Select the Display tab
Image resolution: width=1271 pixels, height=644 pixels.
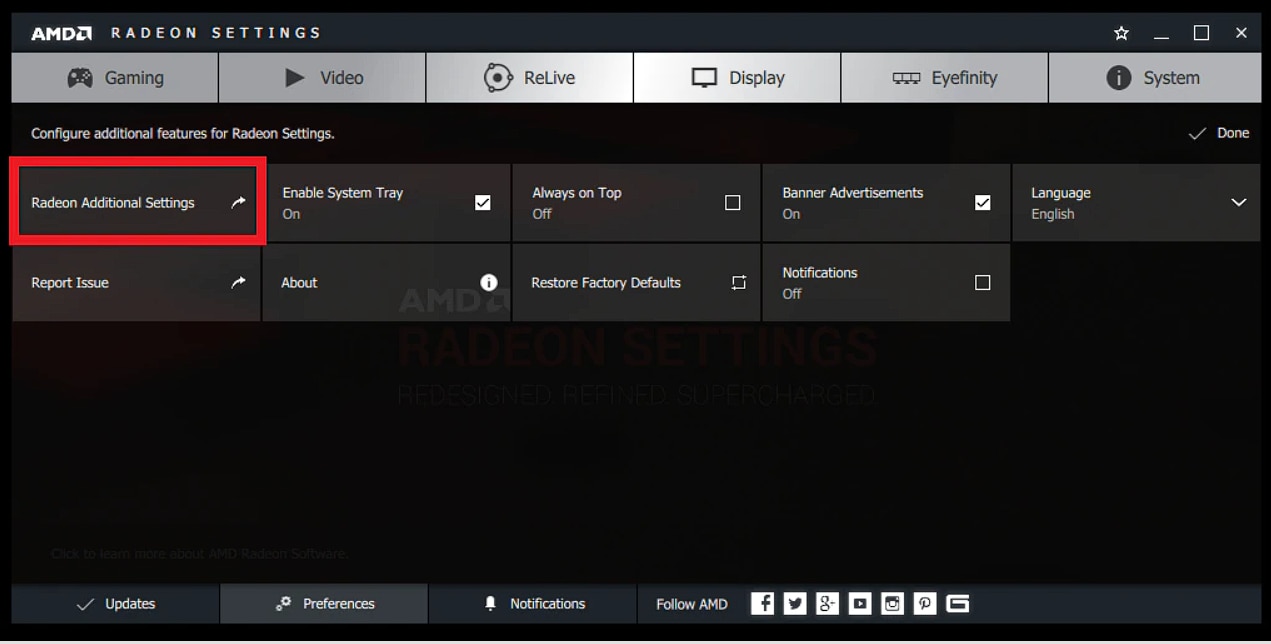coord(737,78)
